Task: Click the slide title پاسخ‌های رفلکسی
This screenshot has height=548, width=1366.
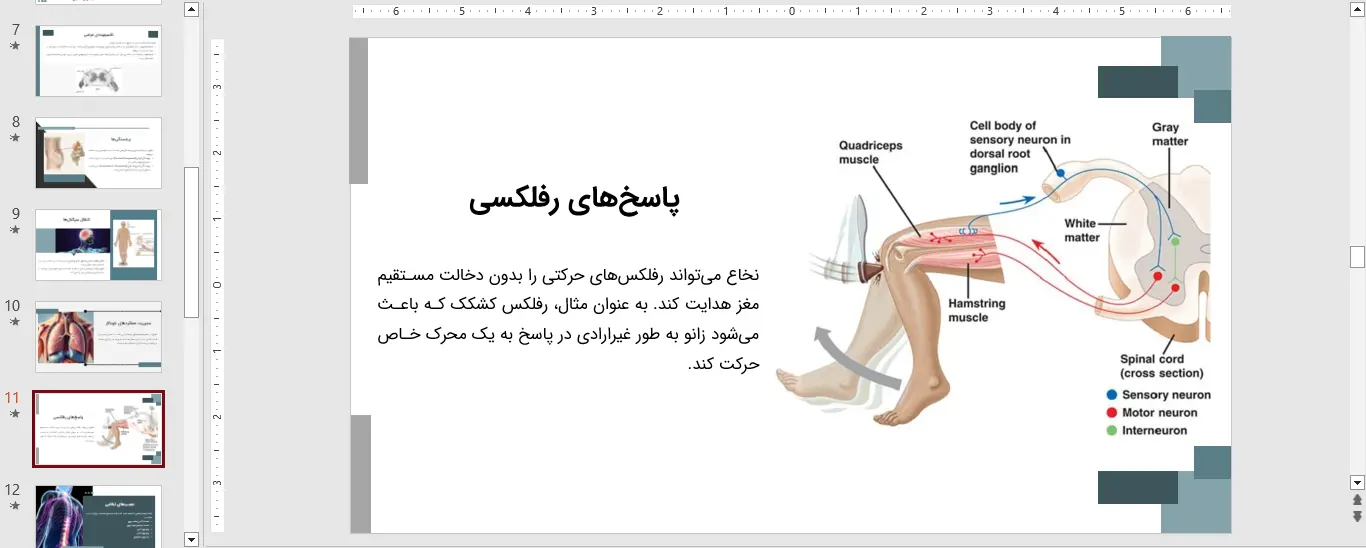Action: pyautogui.click(x=574, y=200)
